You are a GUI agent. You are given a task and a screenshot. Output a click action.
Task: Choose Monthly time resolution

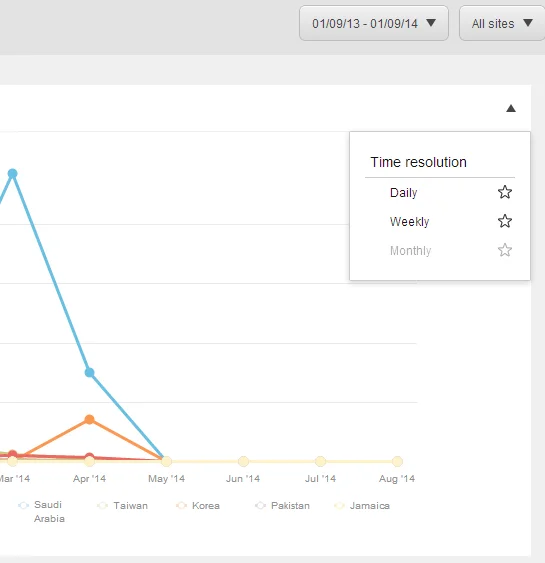410,251
